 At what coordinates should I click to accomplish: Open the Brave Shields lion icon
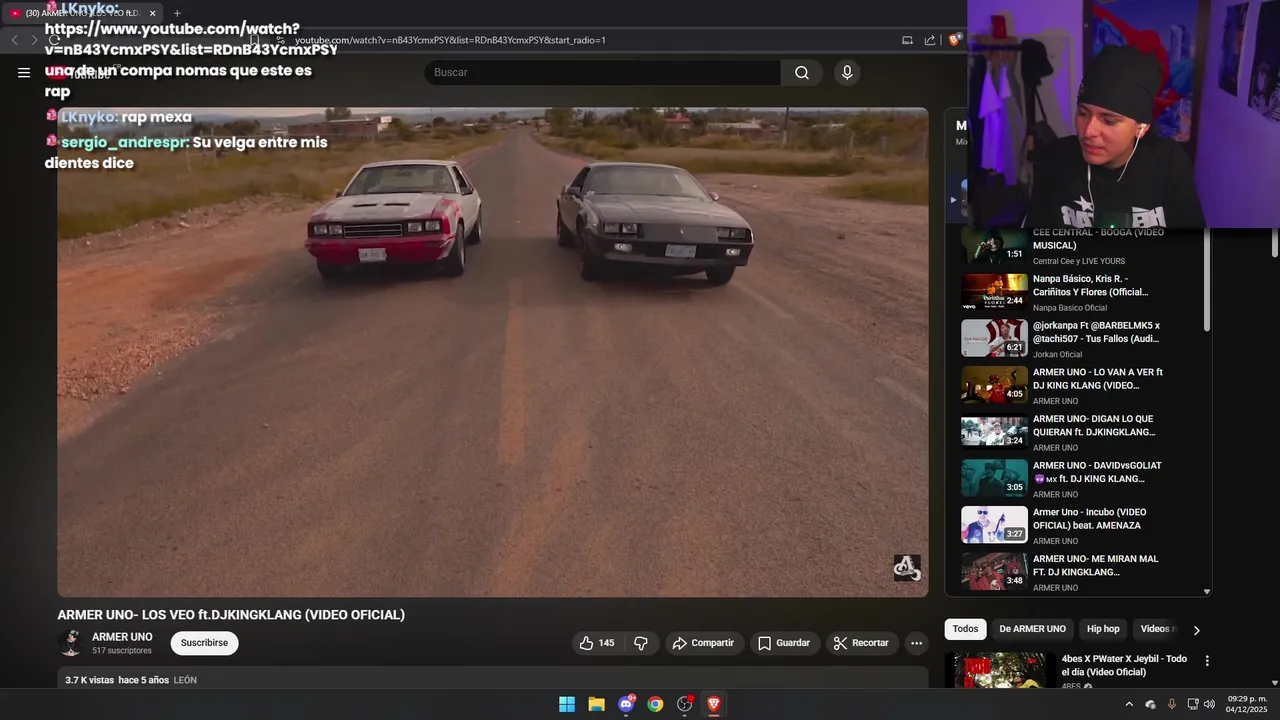tap(954, 40)
